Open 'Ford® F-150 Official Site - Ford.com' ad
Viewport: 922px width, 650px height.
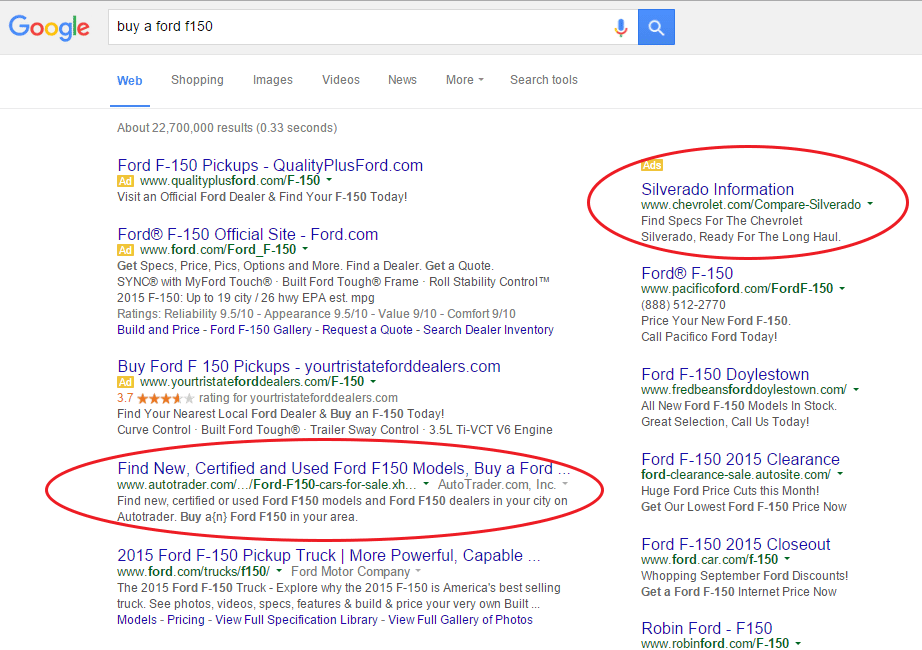(248, 234)
